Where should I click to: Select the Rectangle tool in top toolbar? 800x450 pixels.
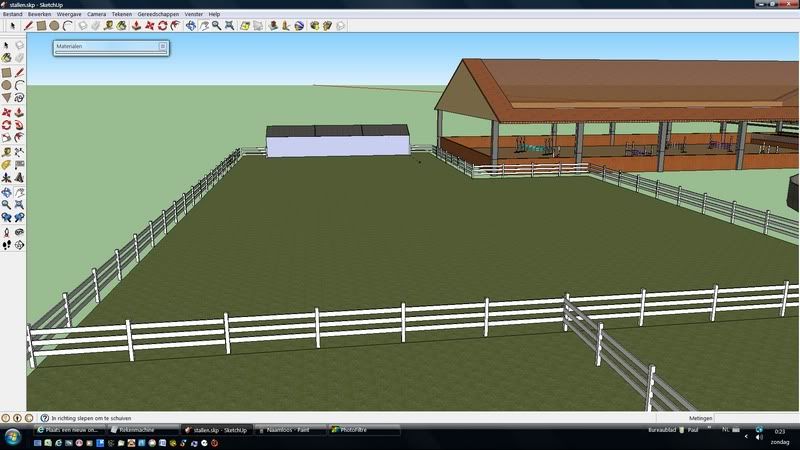coord(41,25)
